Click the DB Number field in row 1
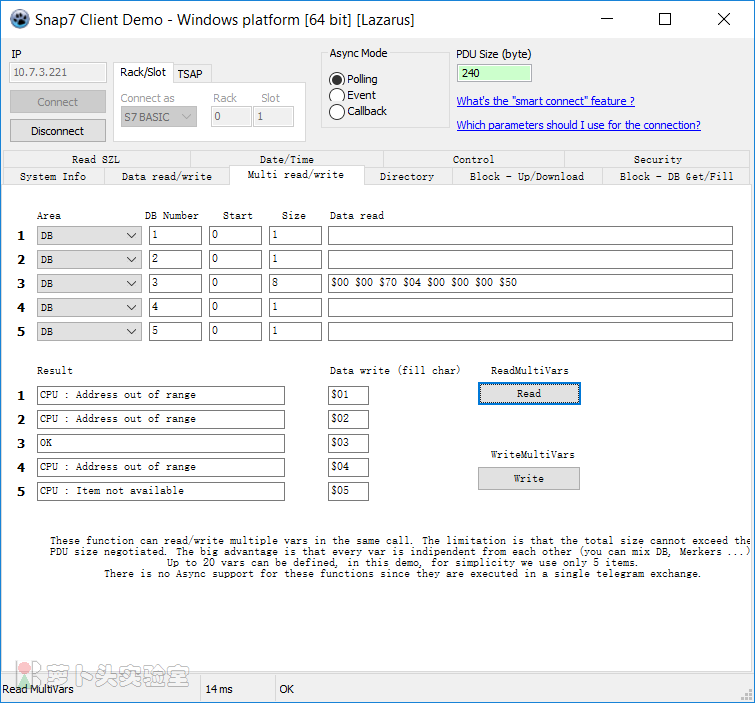This screenshot has width=755, height=703. click(175, 235)
